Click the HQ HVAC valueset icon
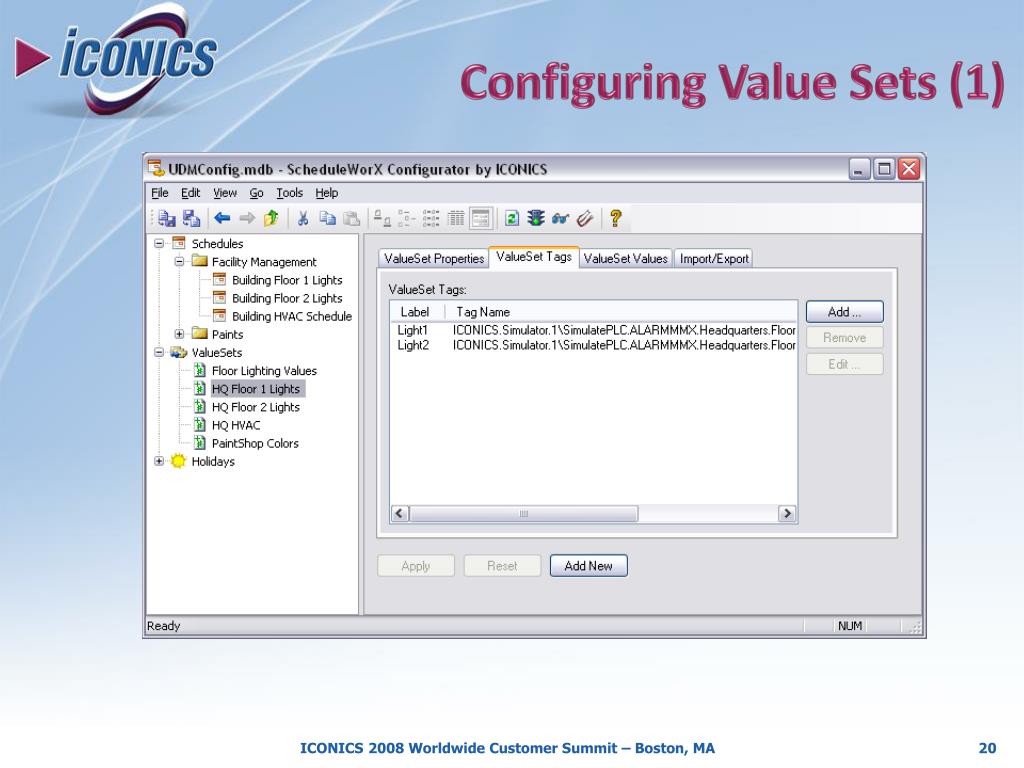The height and width of the screenshot is (768, 1024). pyautogui.click(x=200, y=425)
